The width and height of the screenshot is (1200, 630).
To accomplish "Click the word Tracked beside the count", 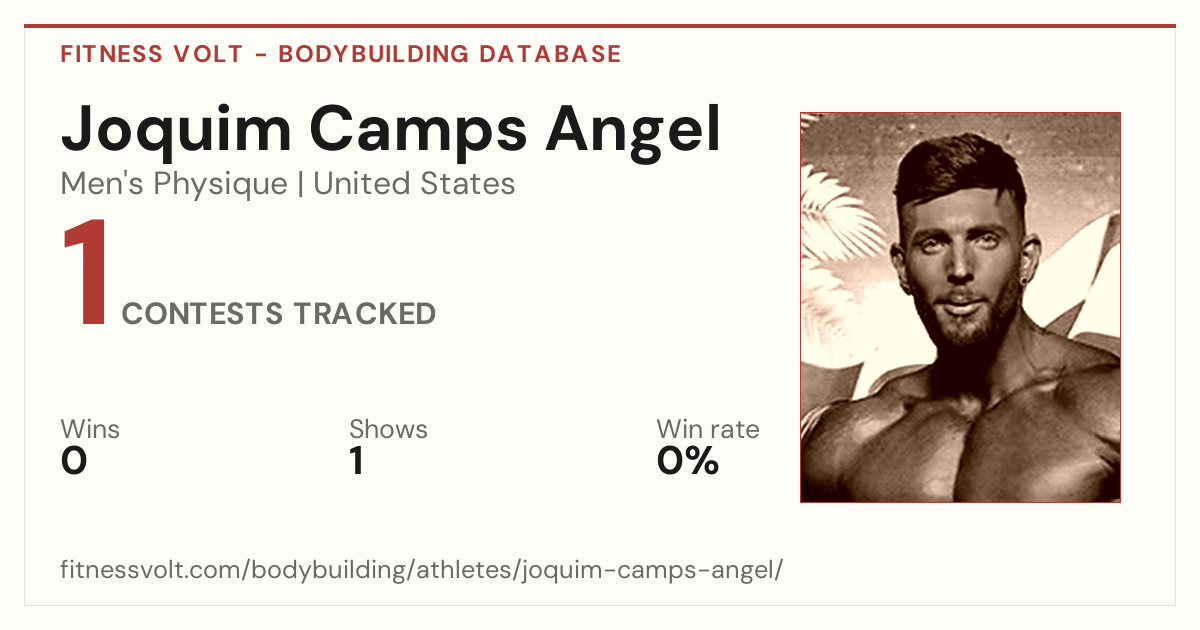I will point(364,314).
